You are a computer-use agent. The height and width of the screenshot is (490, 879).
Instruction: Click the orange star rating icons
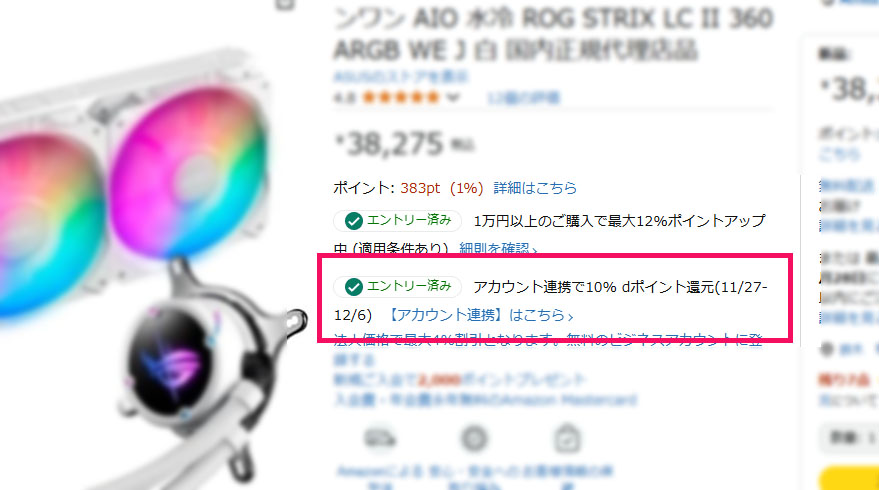[x=401, y=98]
